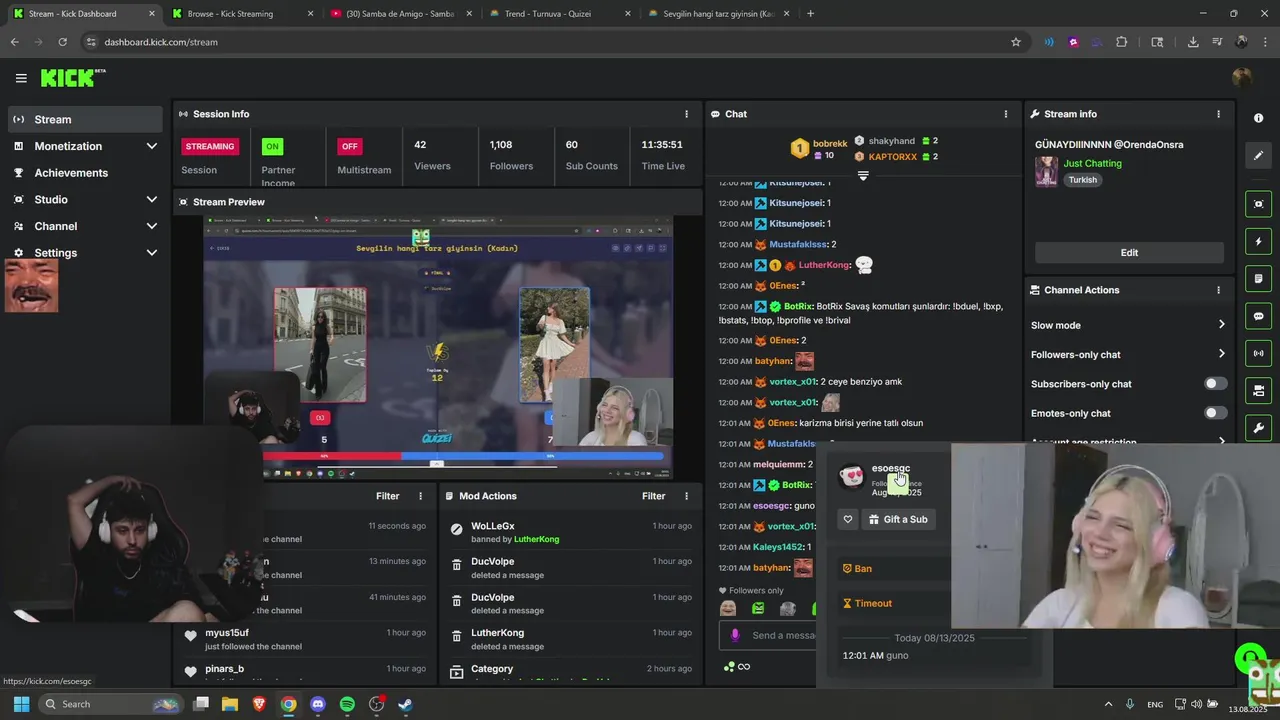Open Channel Actions three-dot options
1280x720 pixels.
pos(1218,290)
